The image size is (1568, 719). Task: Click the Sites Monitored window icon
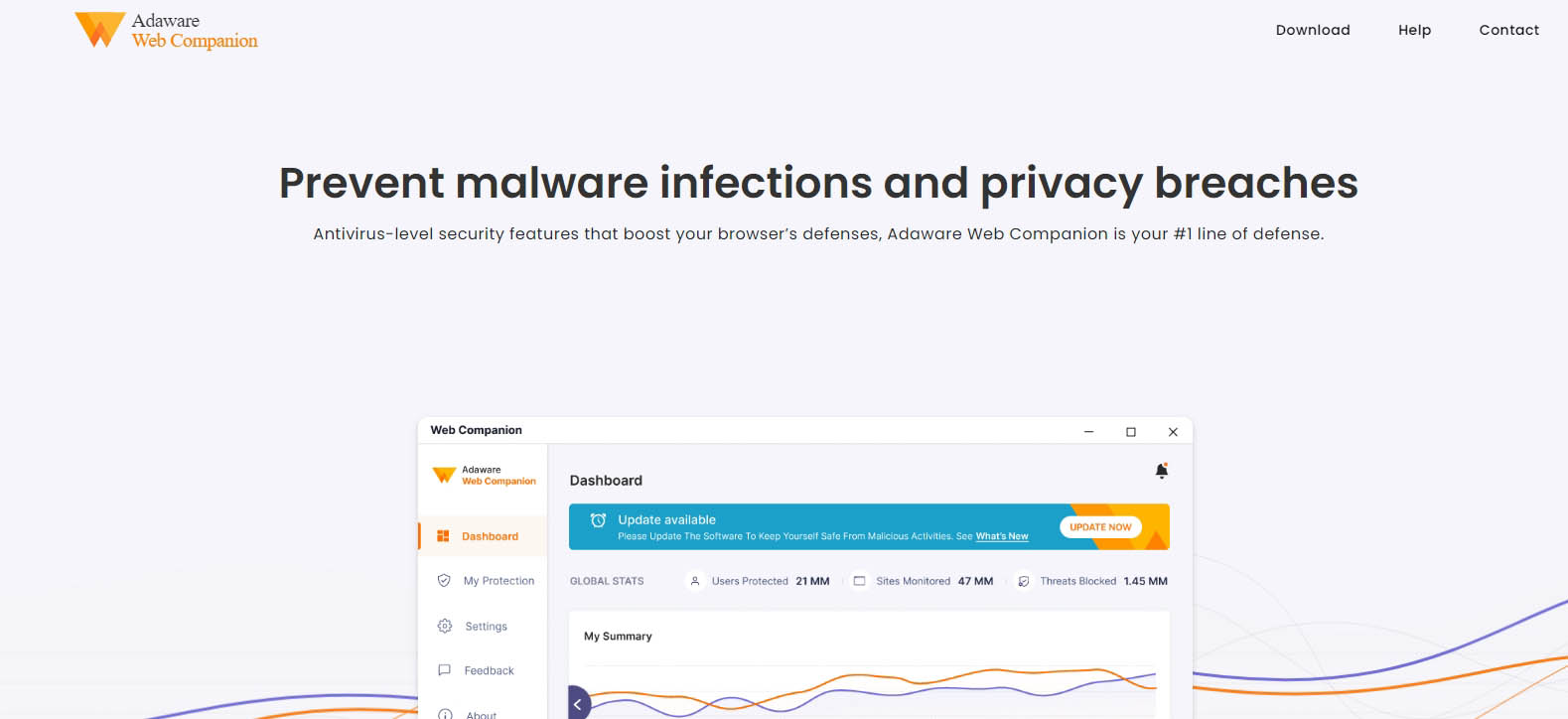click(x=859, y=581)
